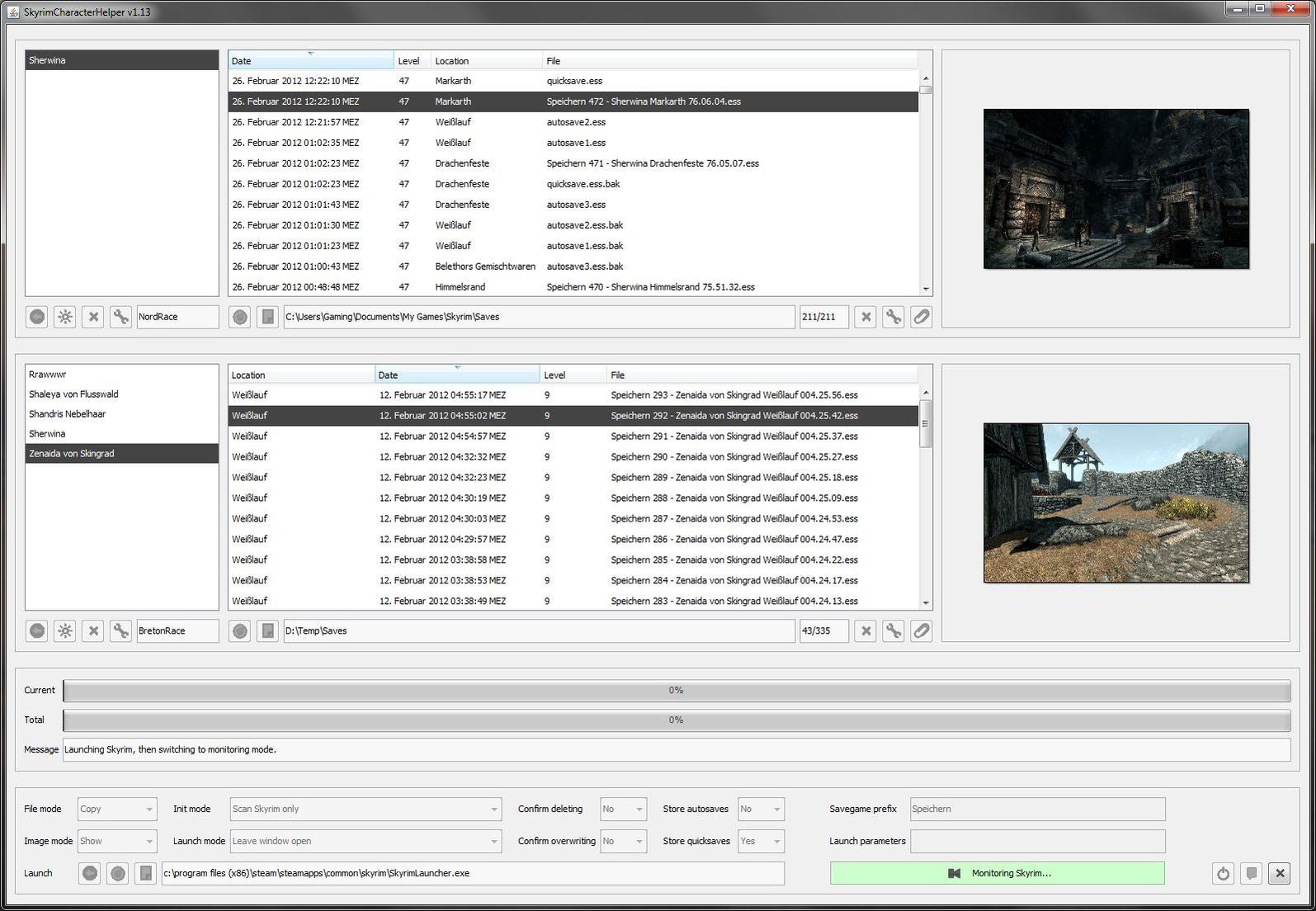Click the power icon at bottom right
The image size is (1316, 911).
click(x=1223, y=873)
